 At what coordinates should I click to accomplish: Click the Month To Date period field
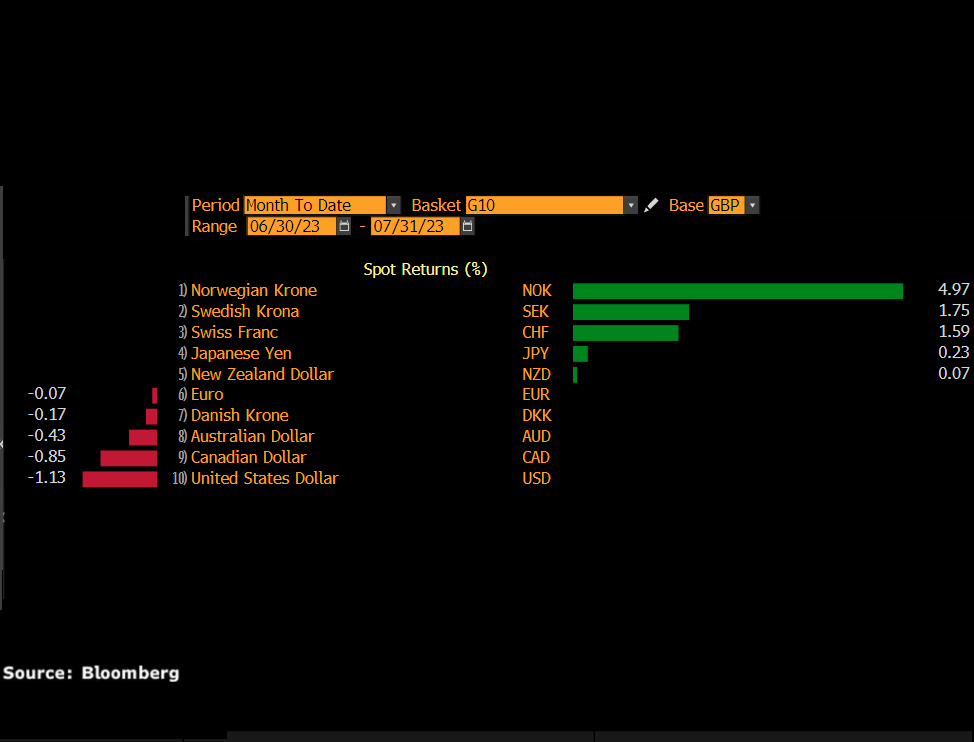(x=314, y=205)
